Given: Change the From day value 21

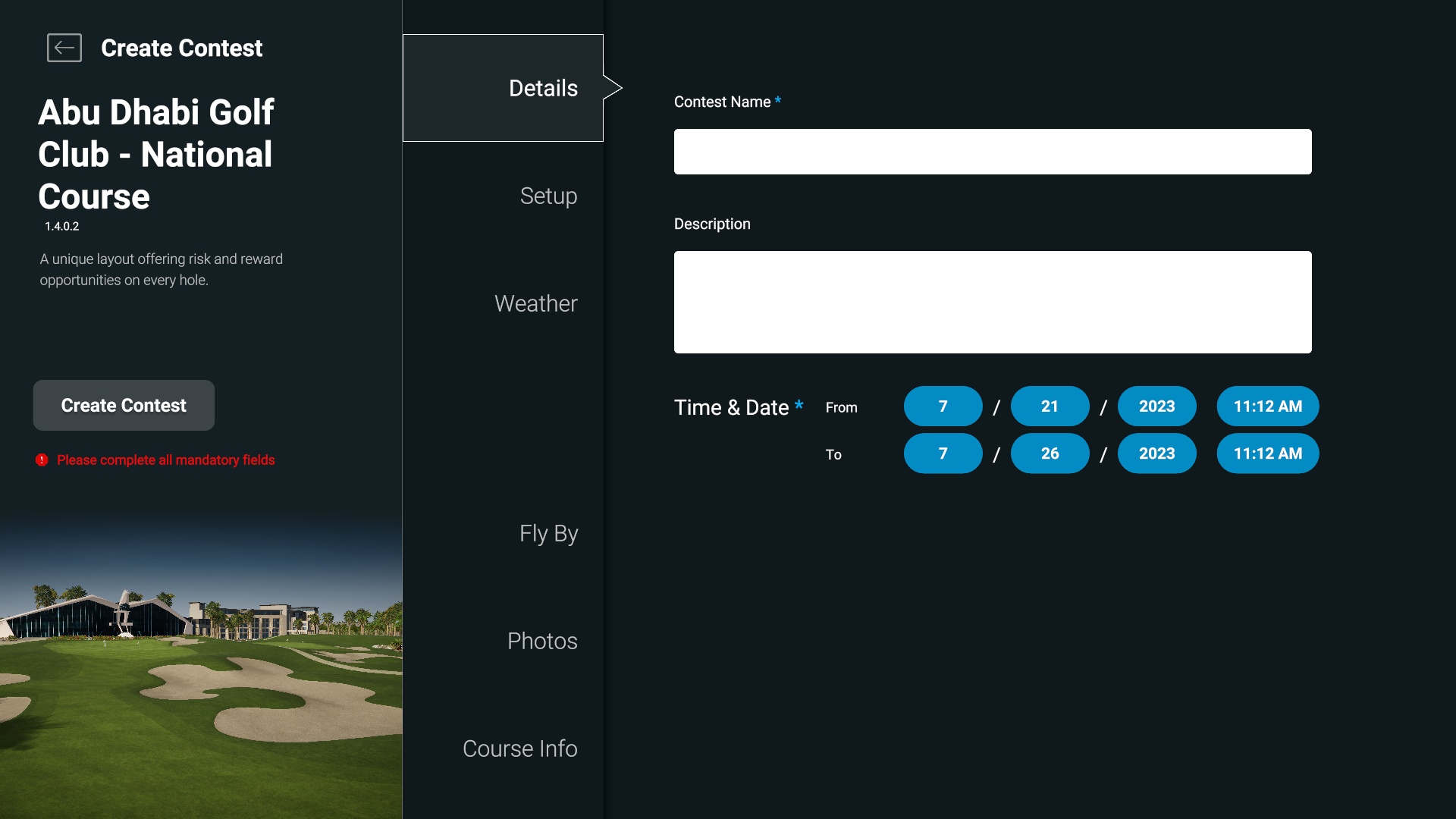Looking at the screenshot, I should click(1050, 406).
